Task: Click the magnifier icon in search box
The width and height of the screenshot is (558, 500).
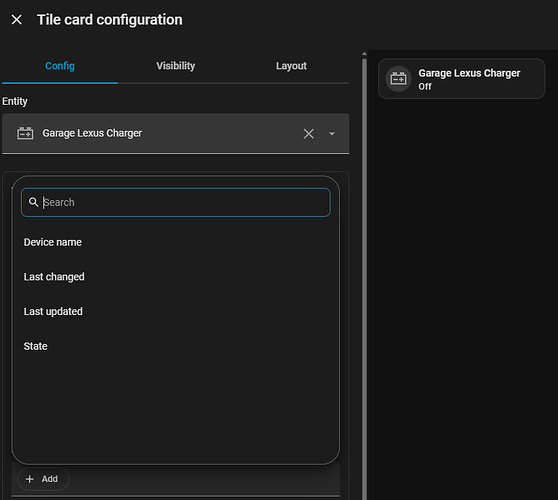Action: tap(33, 202)
